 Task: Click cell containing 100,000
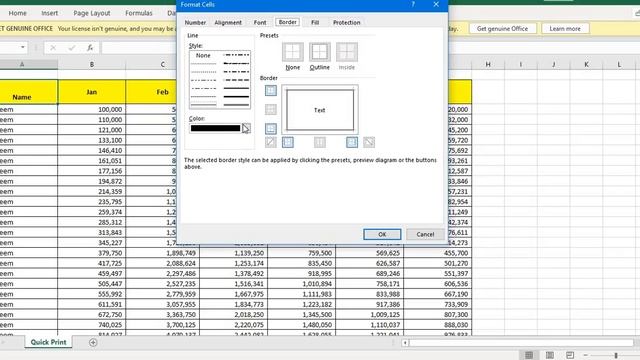click(92, 109)
